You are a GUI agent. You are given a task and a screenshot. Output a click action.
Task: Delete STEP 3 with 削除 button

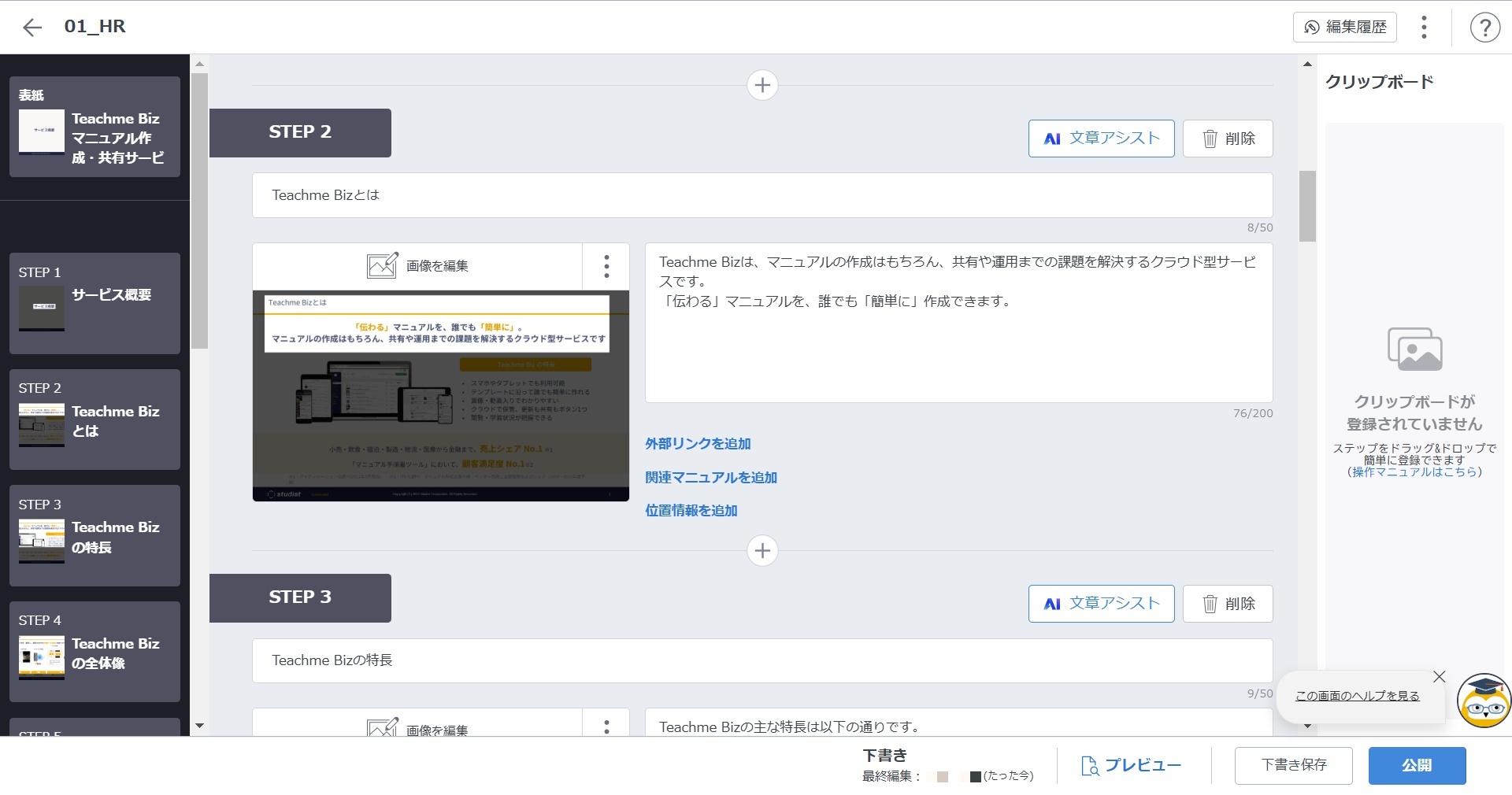1228,604
